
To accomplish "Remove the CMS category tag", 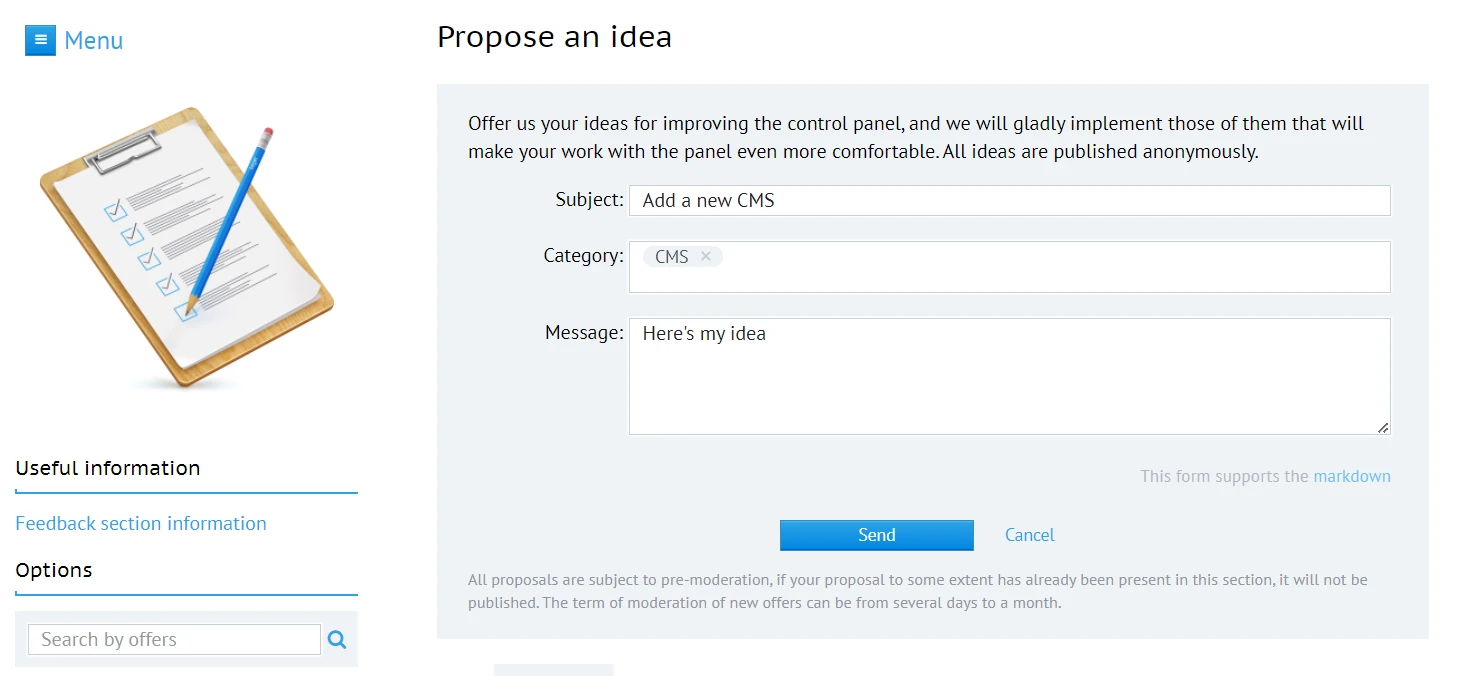I will click(706, 257).
